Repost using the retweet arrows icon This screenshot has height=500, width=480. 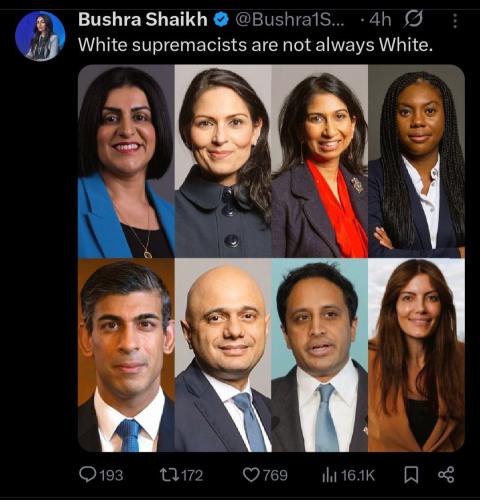pyautogui.click(x=168, y=474)
